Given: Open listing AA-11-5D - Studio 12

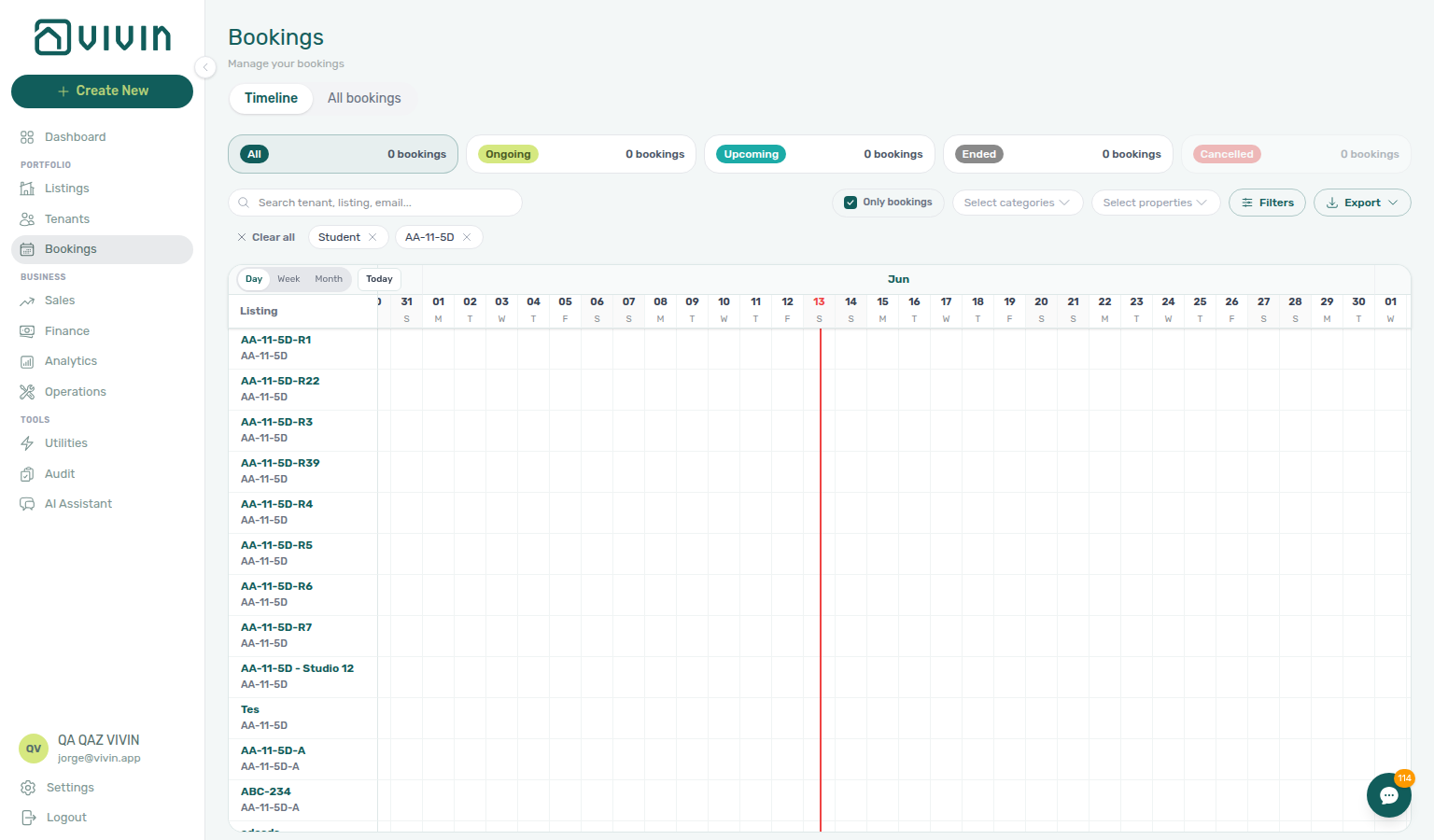Looking at the screenshot, I should [x=297, y=668].
